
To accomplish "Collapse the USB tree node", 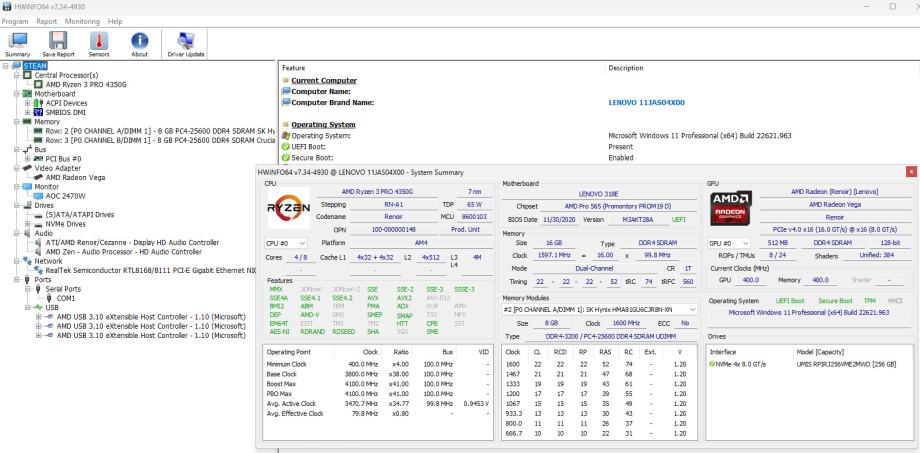I will coord(28,307).
